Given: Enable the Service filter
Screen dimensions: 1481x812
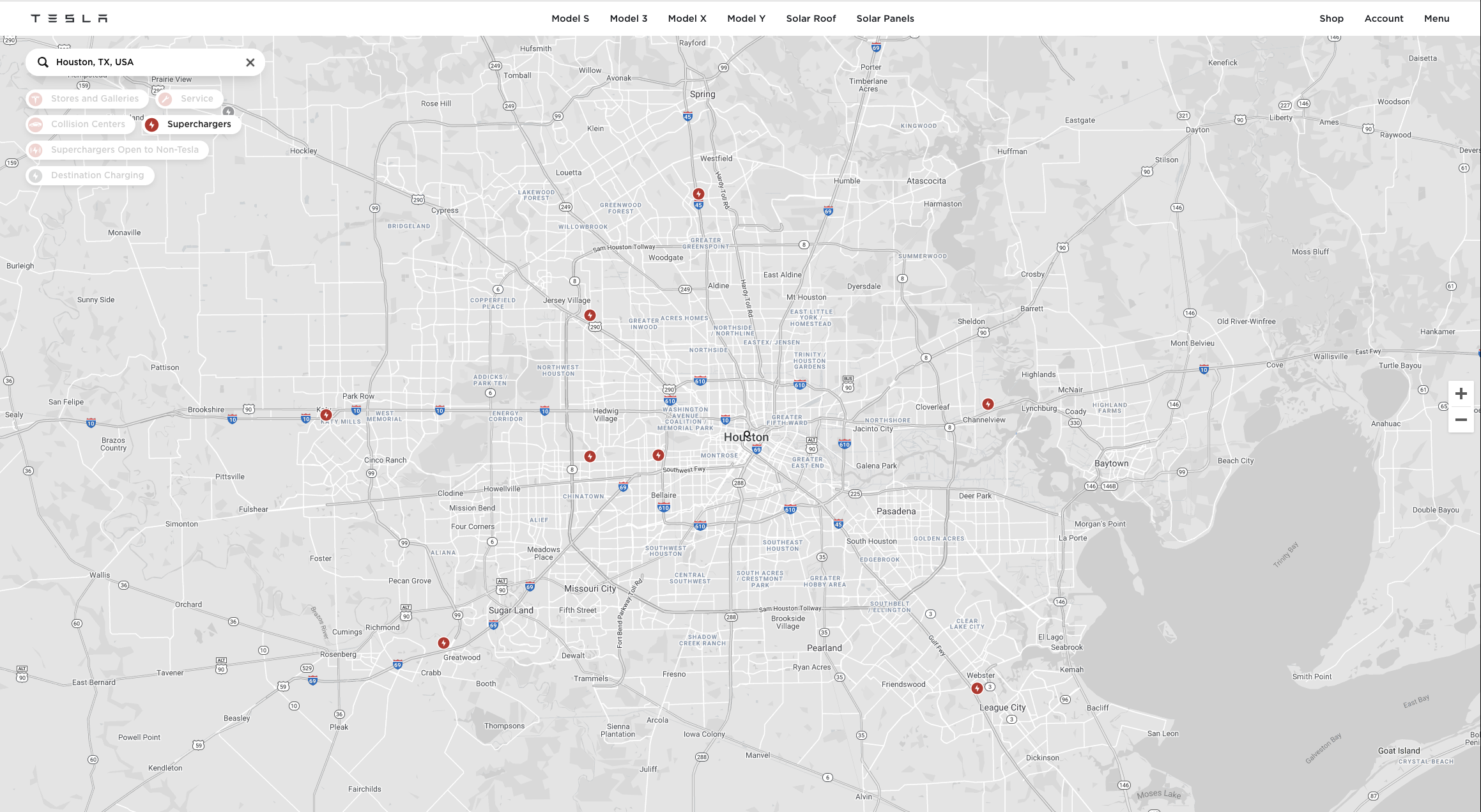Looking at the screenshot, I should coord(189,99).
